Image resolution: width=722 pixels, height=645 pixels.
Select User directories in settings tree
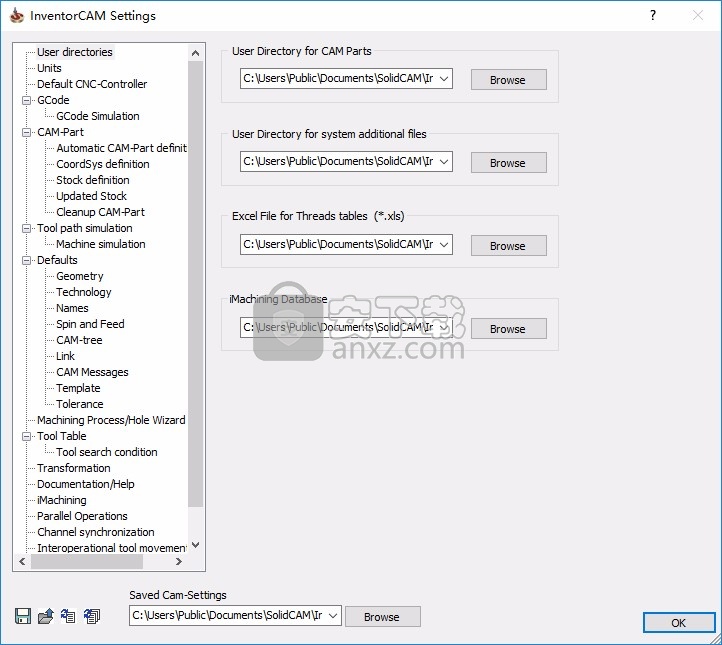pyautogui.click(x=75, y=52)
